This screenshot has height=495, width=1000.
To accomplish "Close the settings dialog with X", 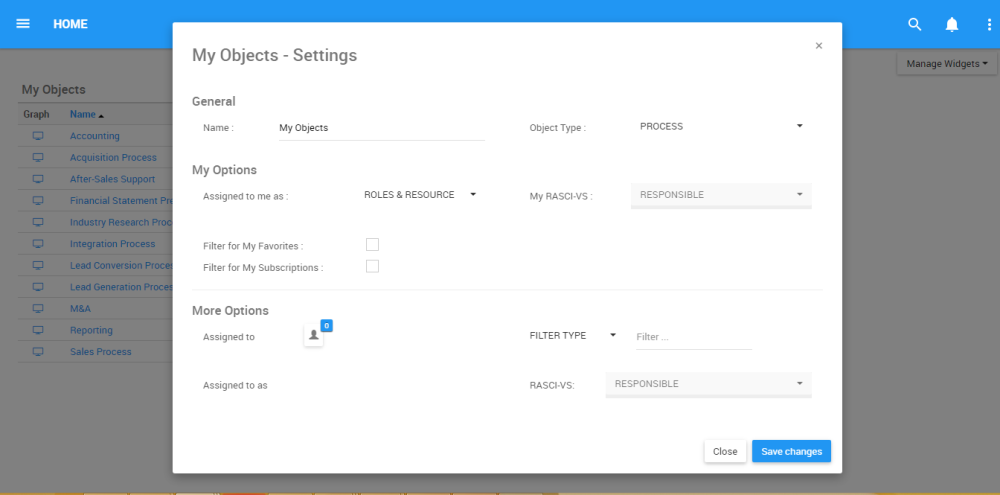I will pos(819,46).
